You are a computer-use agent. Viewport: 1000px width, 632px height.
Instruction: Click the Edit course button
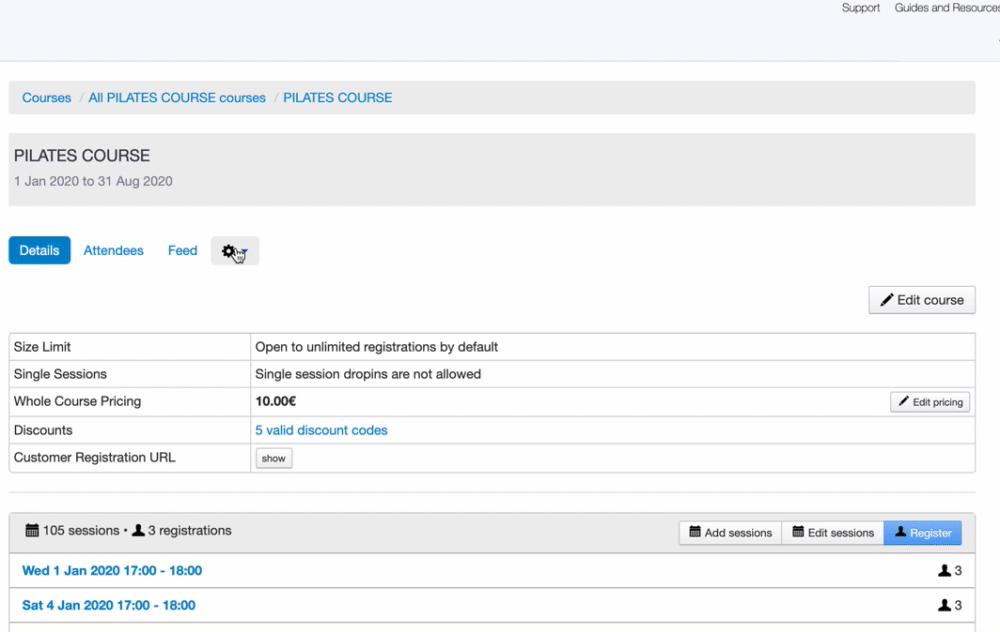[x=921, y=300]
